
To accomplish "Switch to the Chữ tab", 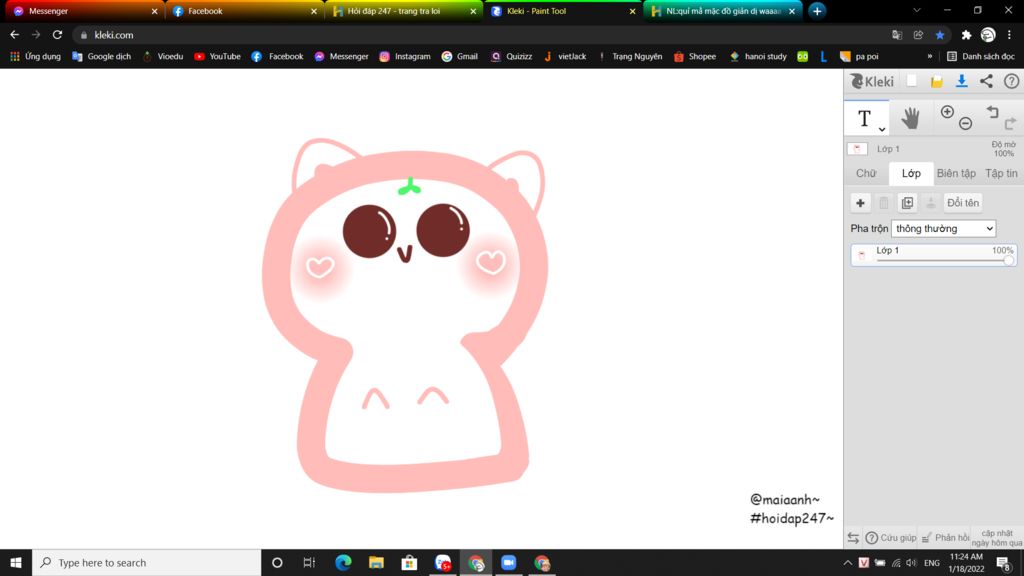I will pos(866,173).
